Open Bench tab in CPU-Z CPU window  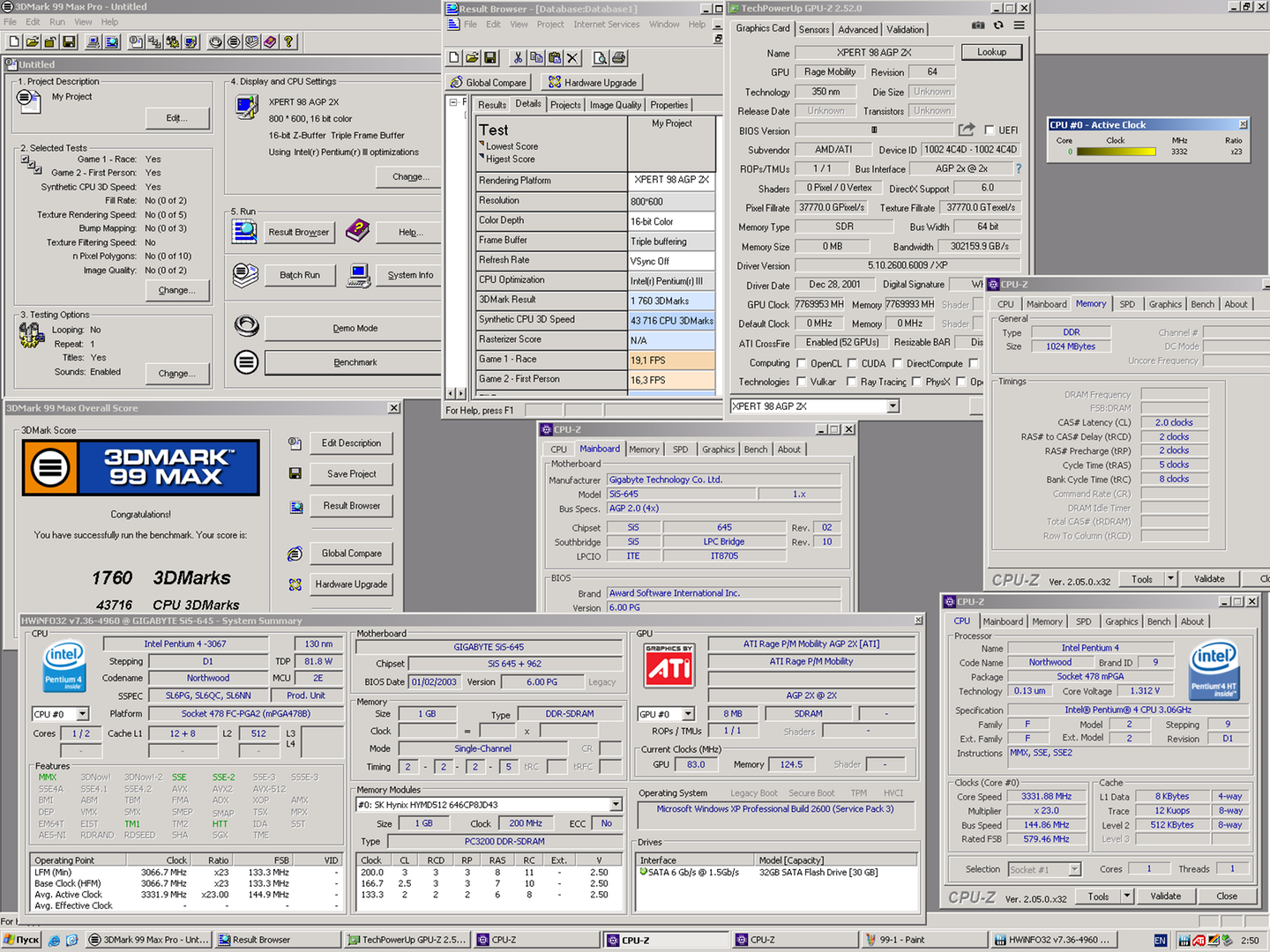(x=1159, y=621)
